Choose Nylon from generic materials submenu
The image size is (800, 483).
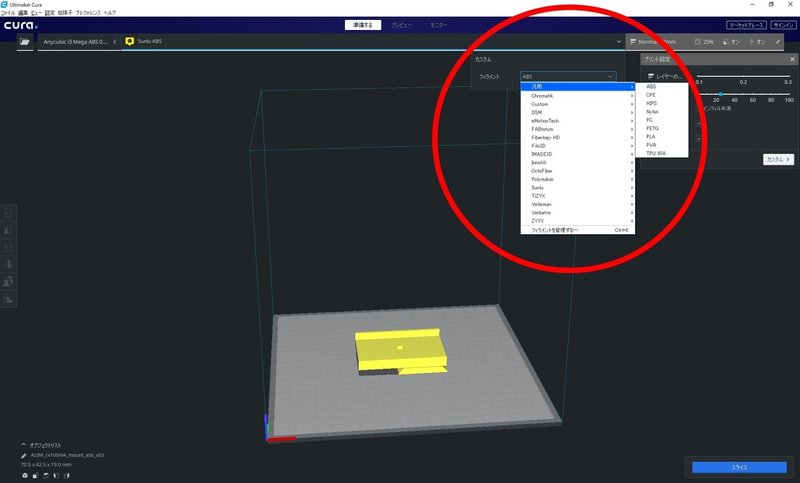662,112
